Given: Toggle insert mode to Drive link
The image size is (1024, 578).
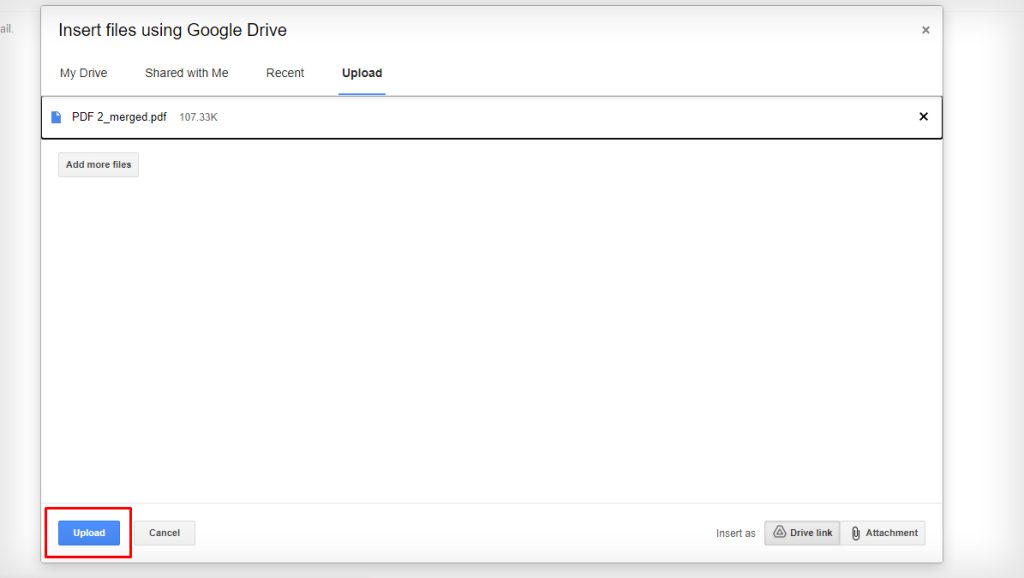Looking at the screenshot, I should coord(802,532).
